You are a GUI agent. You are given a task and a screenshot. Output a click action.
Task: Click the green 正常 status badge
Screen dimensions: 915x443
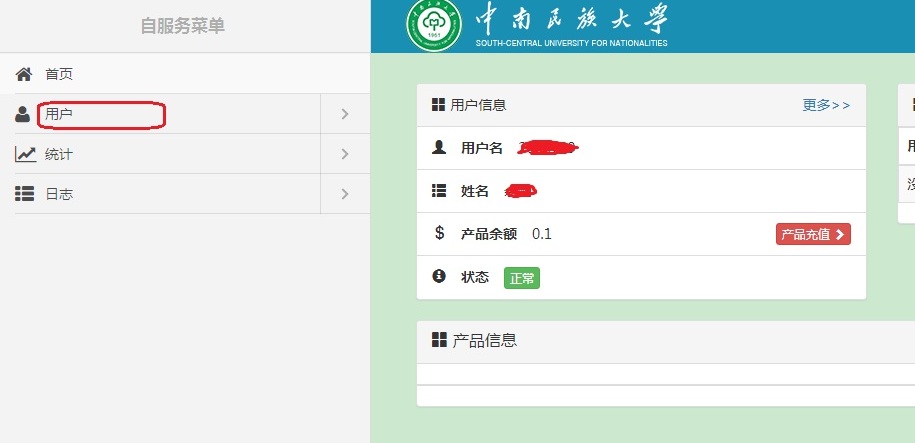[x=522, y=278]
